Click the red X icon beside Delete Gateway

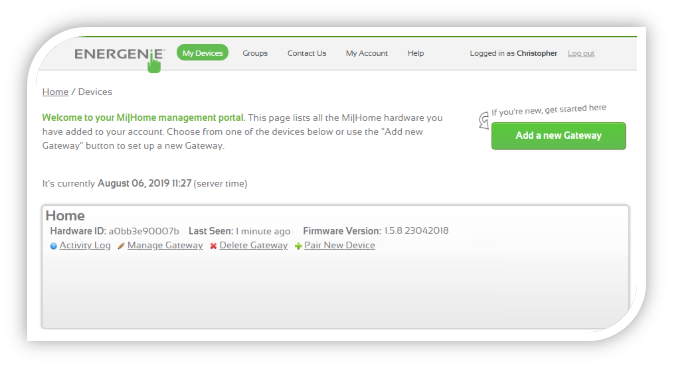pos(213,246)
